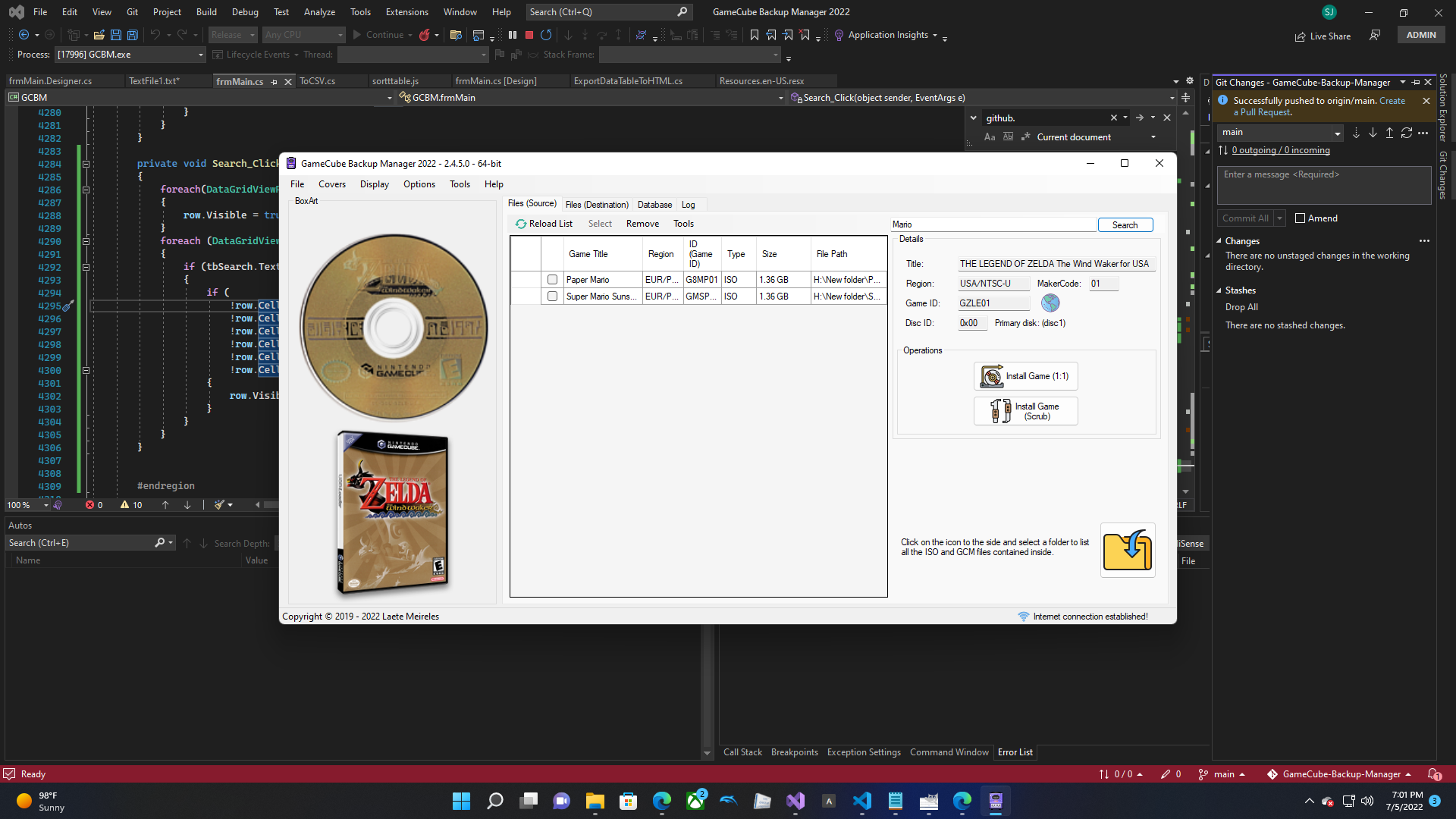Pull commits using the down arrow in Git Changes

1373,133
